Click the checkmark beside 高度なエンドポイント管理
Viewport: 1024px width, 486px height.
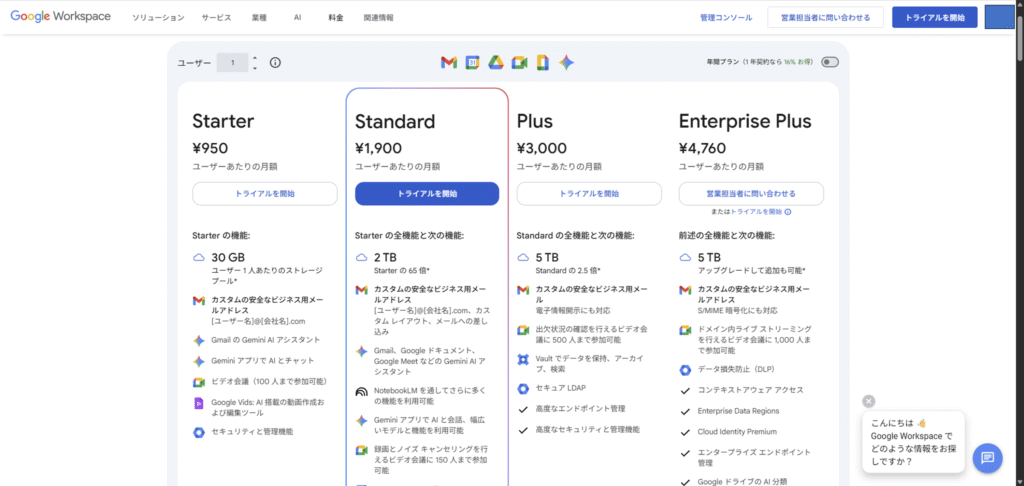tap(523, 409)
